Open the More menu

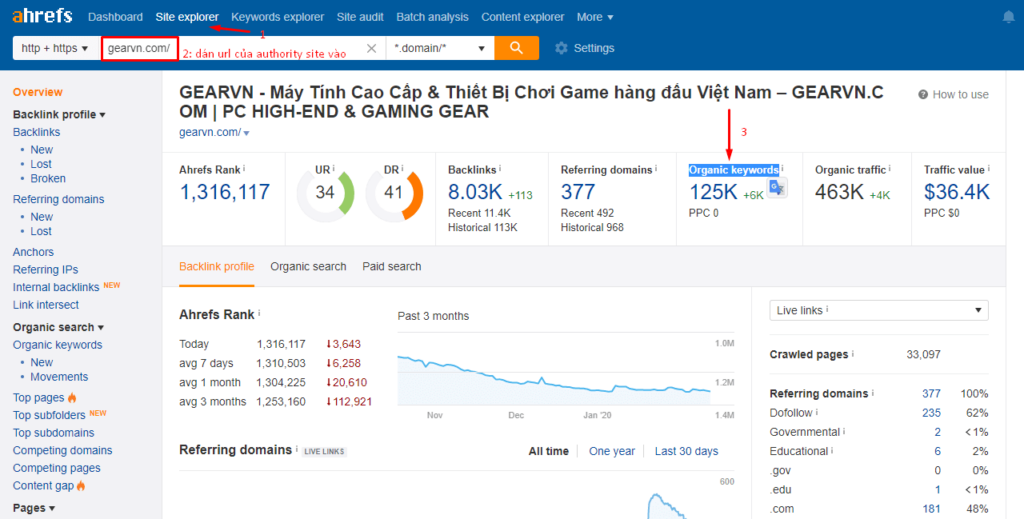595,17
